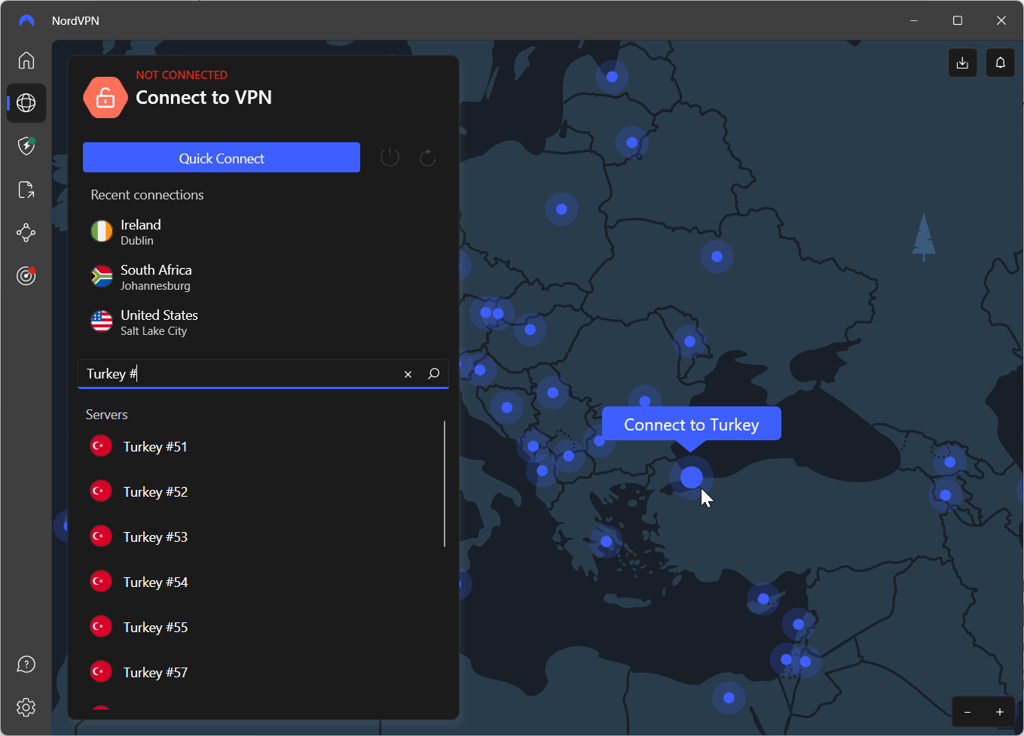This screenshot has height=736, width=1024.
Task: Open the notifications bell icon
Action: point(1000,63)
